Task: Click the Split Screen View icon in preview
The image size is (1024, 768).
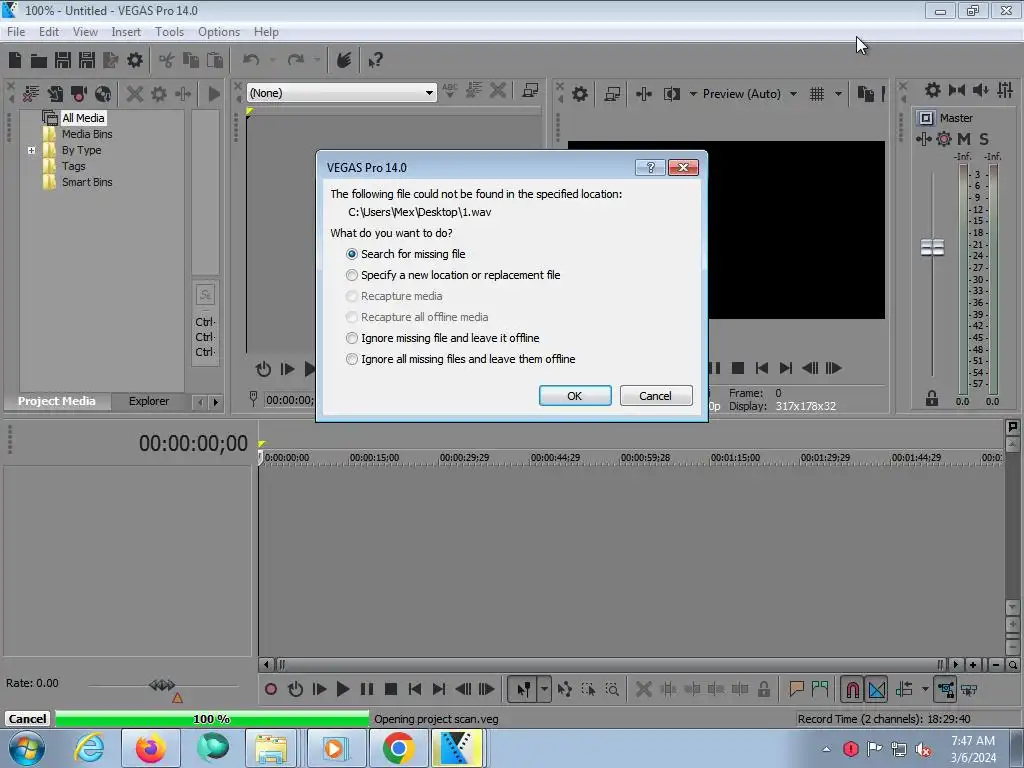Action: click(x=671, y=94)
